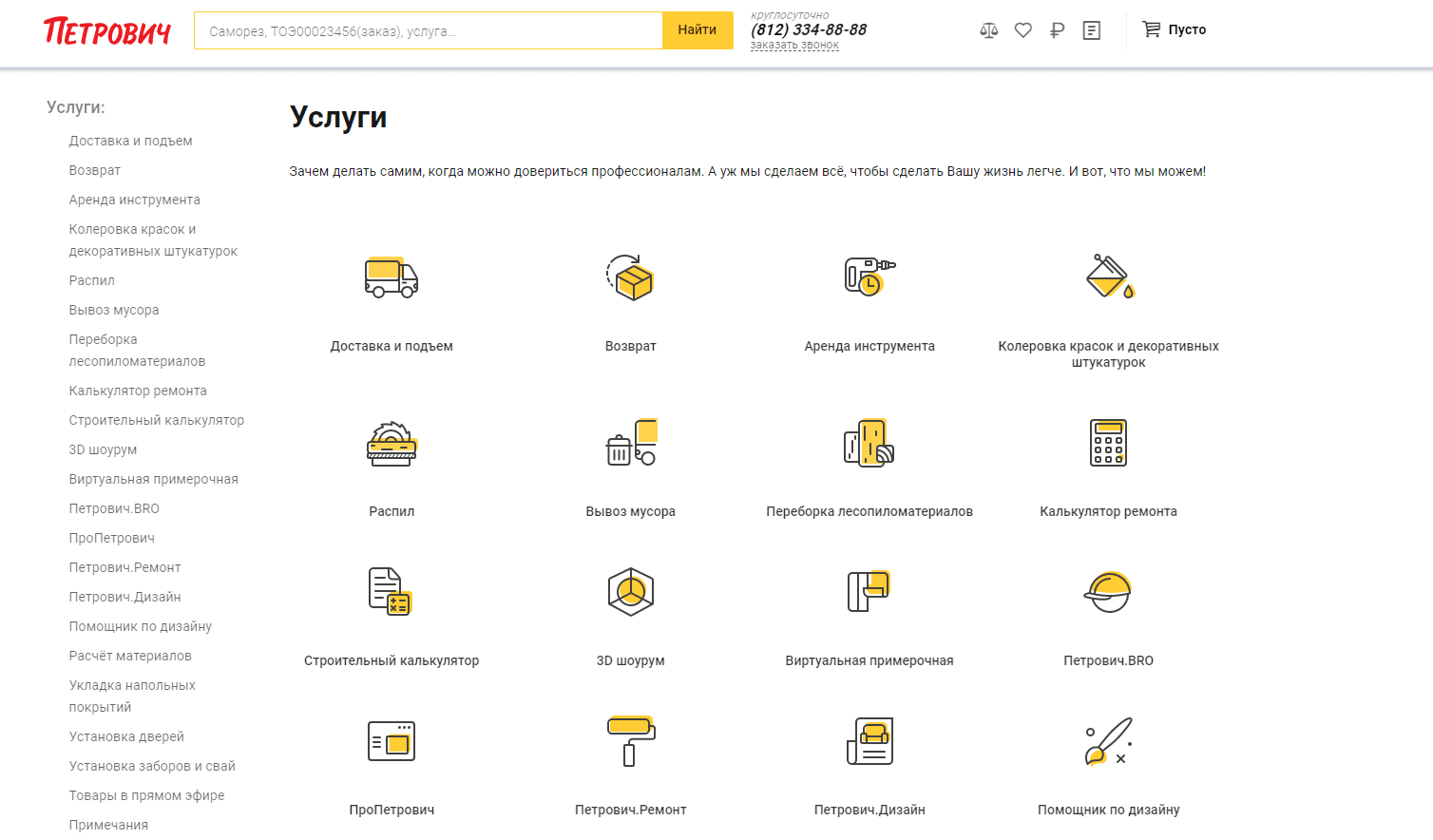The width and height of the screenshot is (1433, 840).
Task: Select Петрович.Ремонт in sidebar
Action: 124,567
